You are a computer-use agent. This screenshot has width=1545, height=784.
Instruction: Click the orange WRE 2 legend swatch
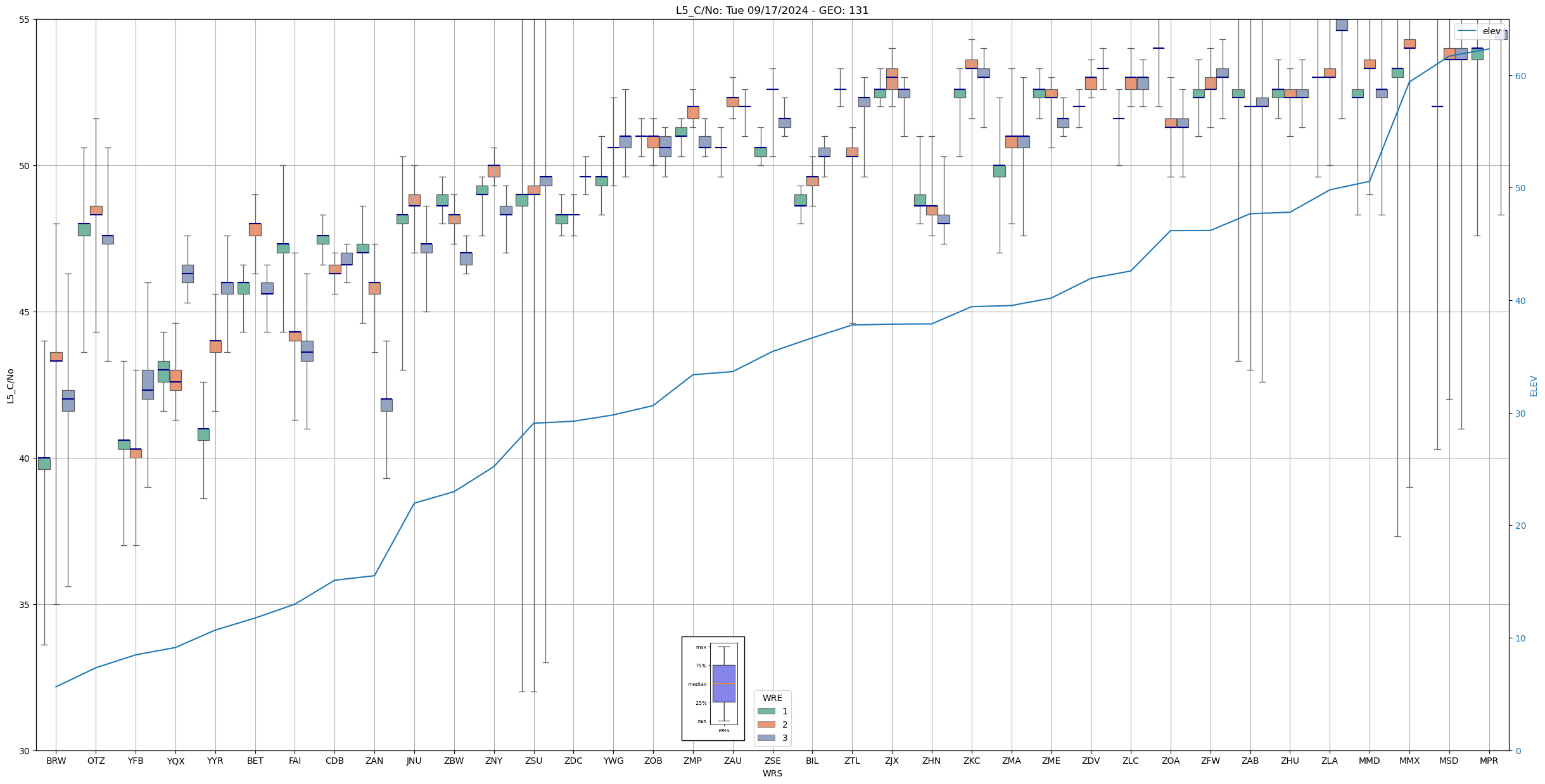tap(766, 724)
